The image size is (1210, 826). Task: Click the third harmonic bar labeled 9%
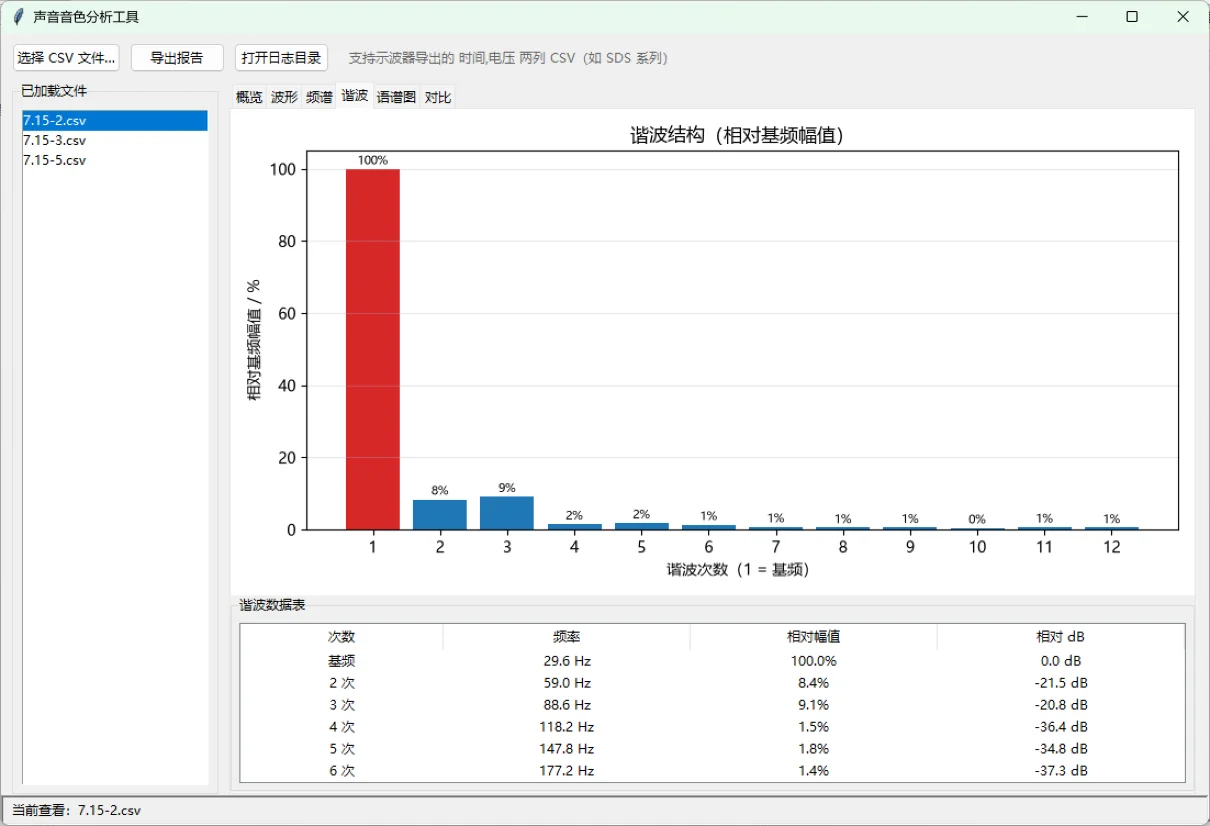pos(507,513)
